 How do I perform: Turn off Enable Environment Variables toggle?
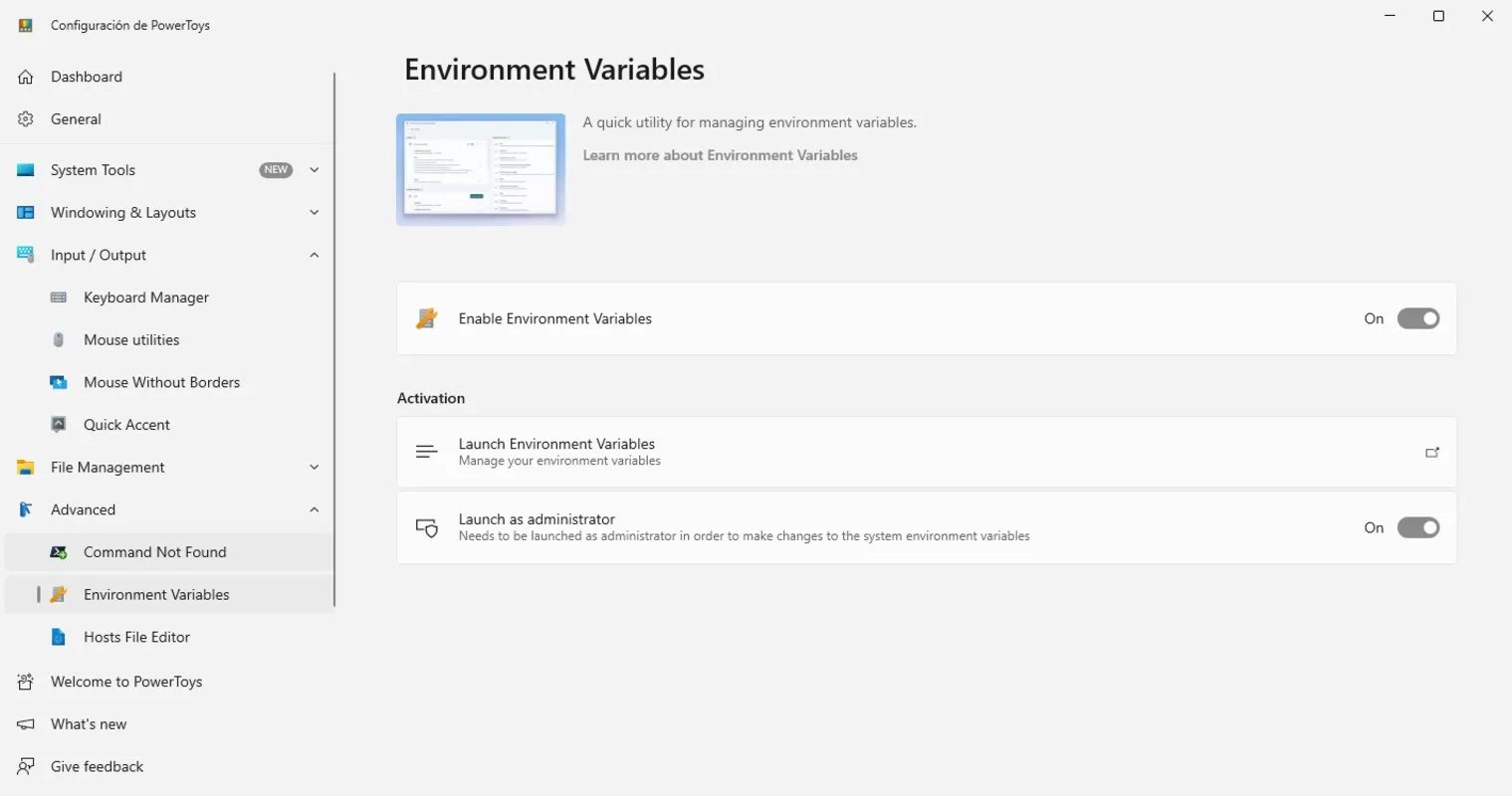tap(1418, 318)
